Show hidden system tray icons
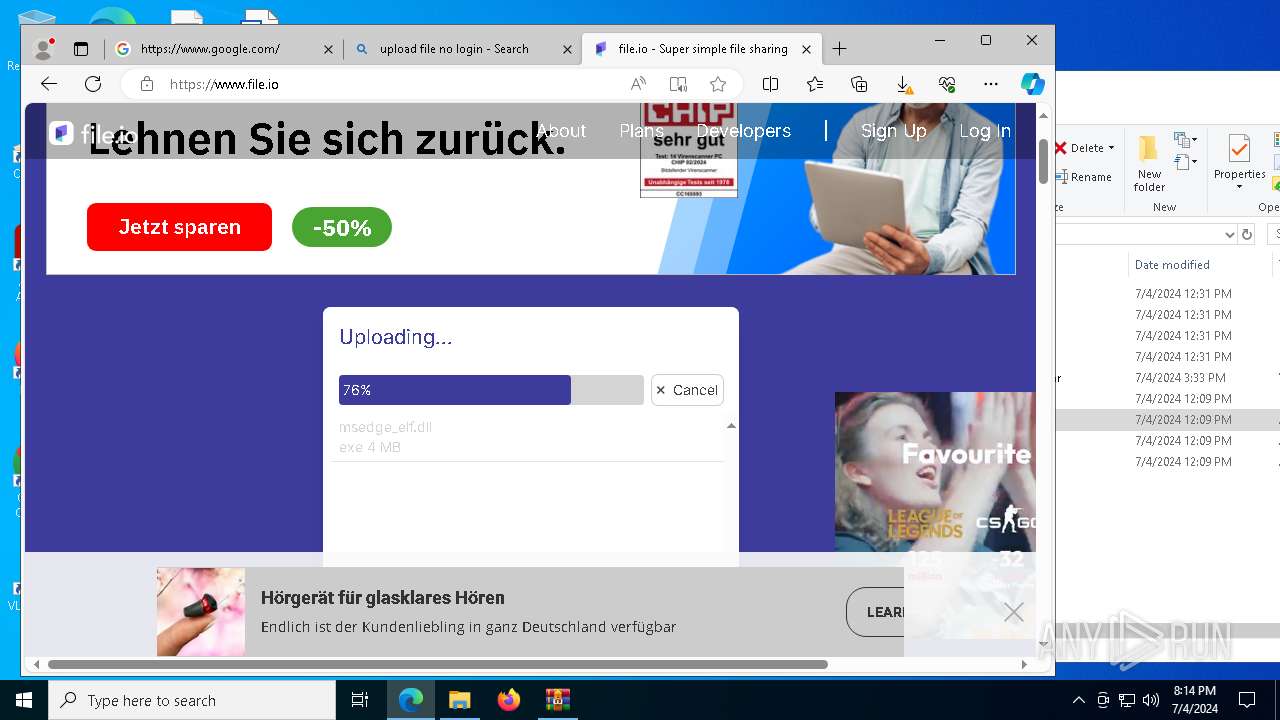Image resolution: width=1280 pixels, height=720 pixels. 1078,700
